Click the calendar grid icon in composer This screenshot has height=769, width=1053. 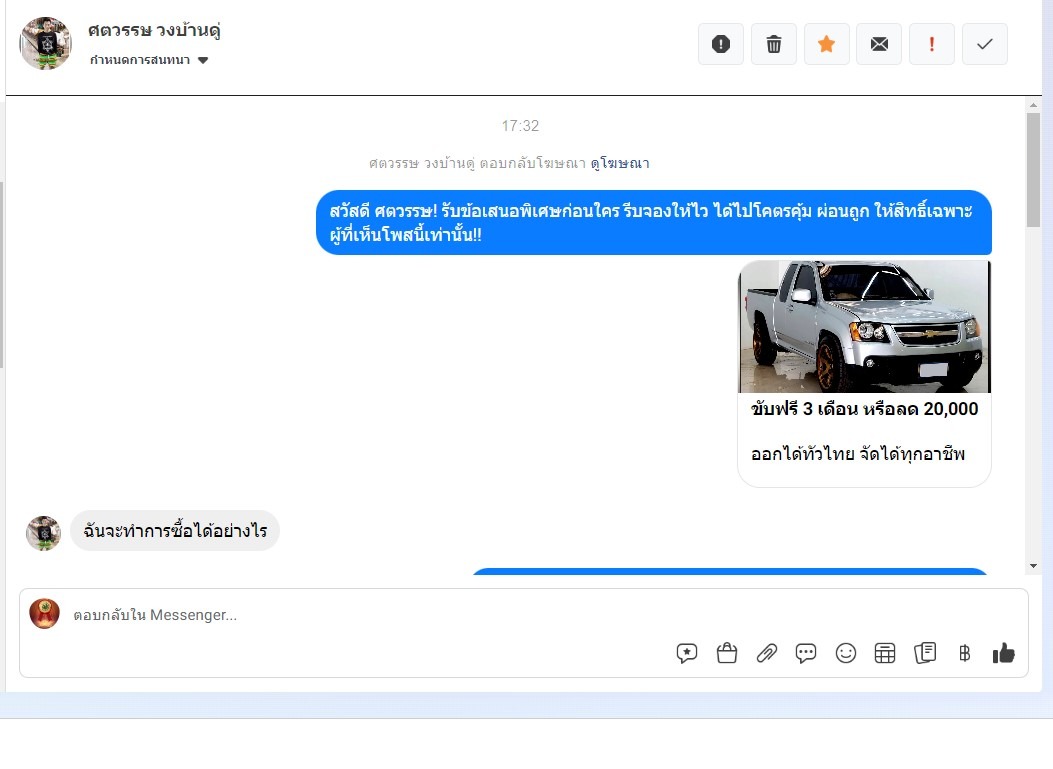click(x=885, y=653)
